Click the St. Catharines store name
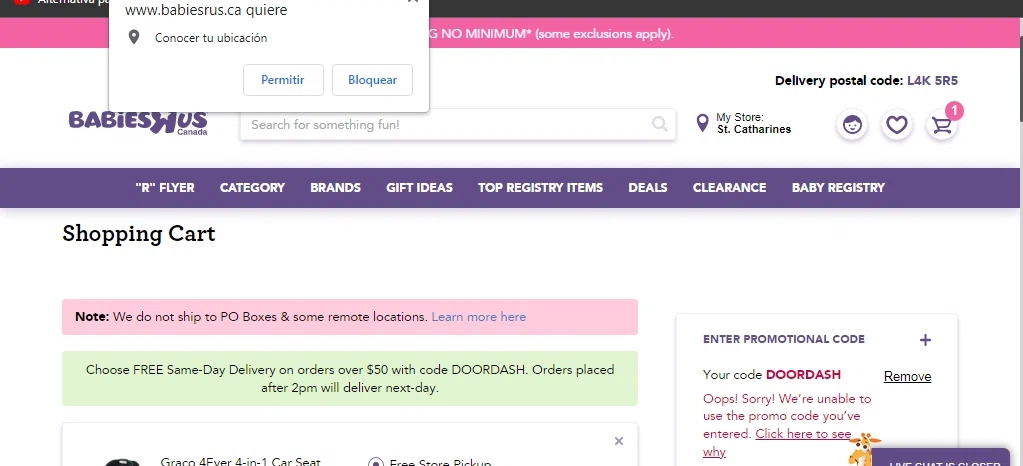Viewport: 1023px width, 466px height. [754, 129]
